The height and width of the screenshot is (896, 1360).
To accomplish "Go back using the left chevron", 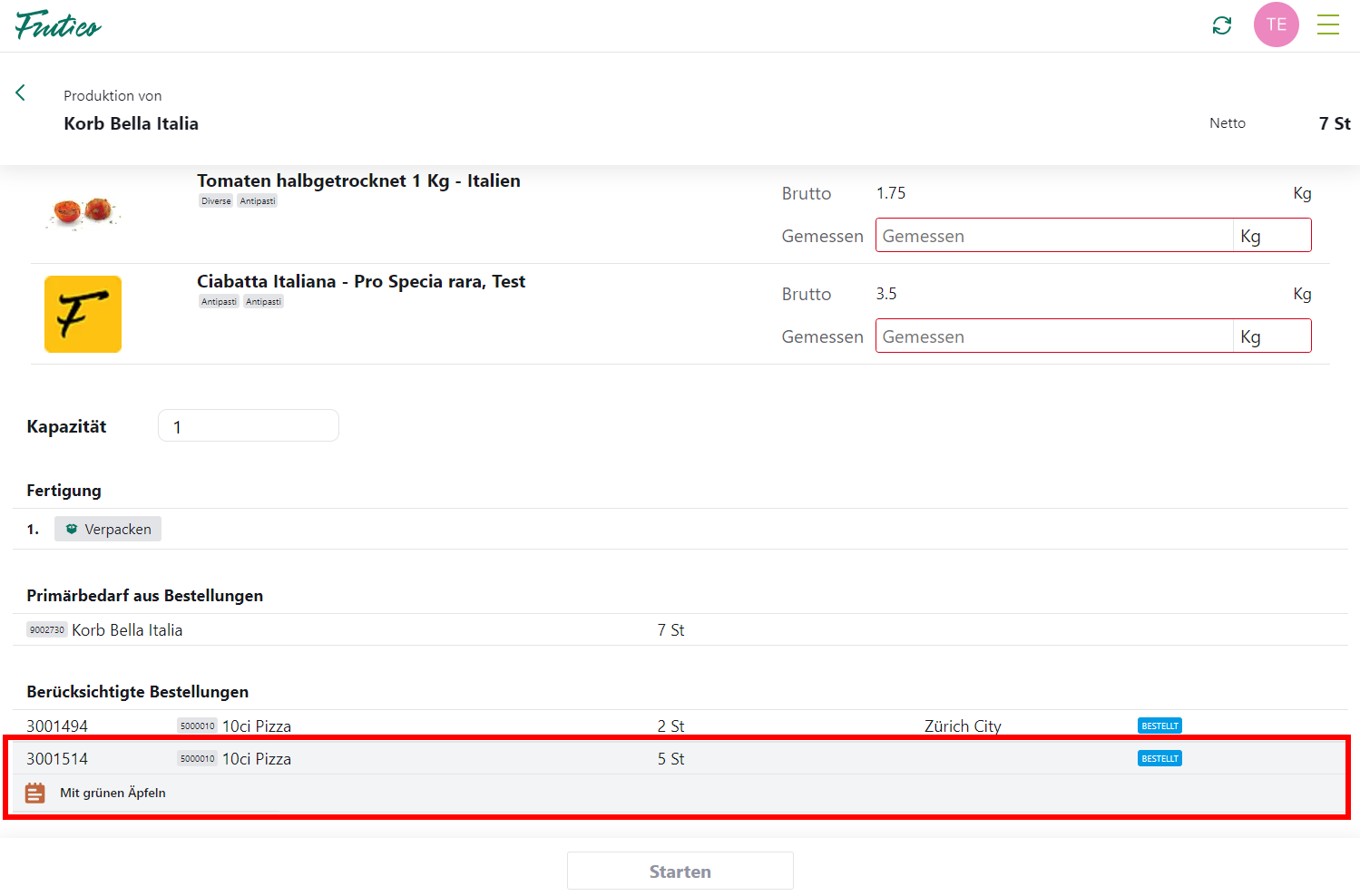I will click(x=20, y=93).
